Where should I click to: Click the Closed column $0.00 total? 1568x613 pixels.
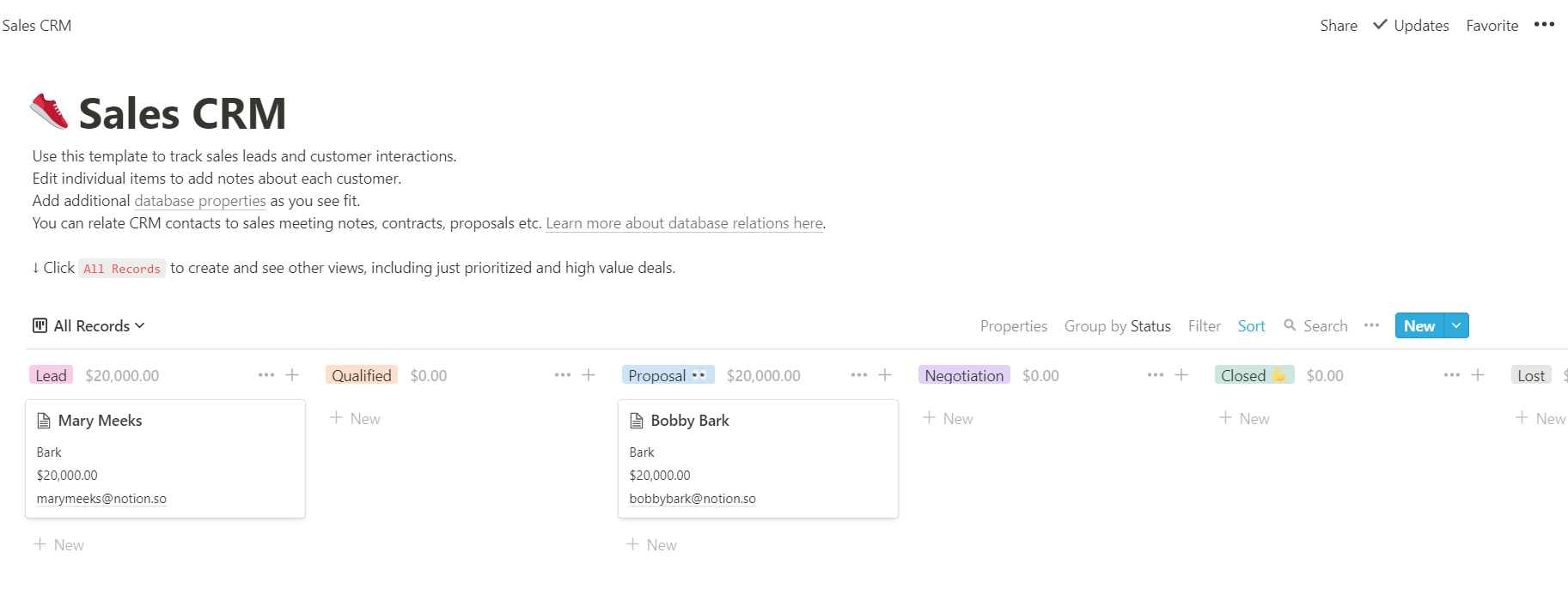(x=1325, y=375)
